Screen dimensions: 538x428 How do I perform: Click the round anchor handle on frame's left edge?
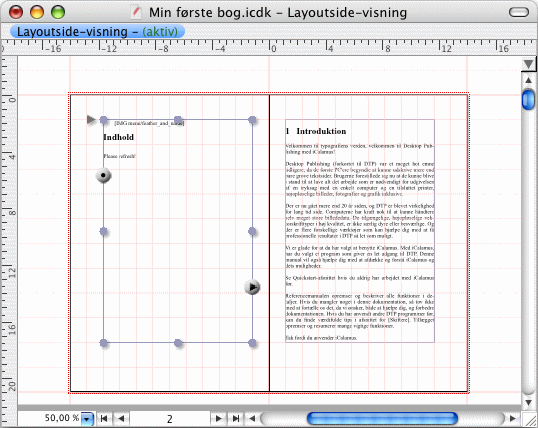click(x=103, y=175)
